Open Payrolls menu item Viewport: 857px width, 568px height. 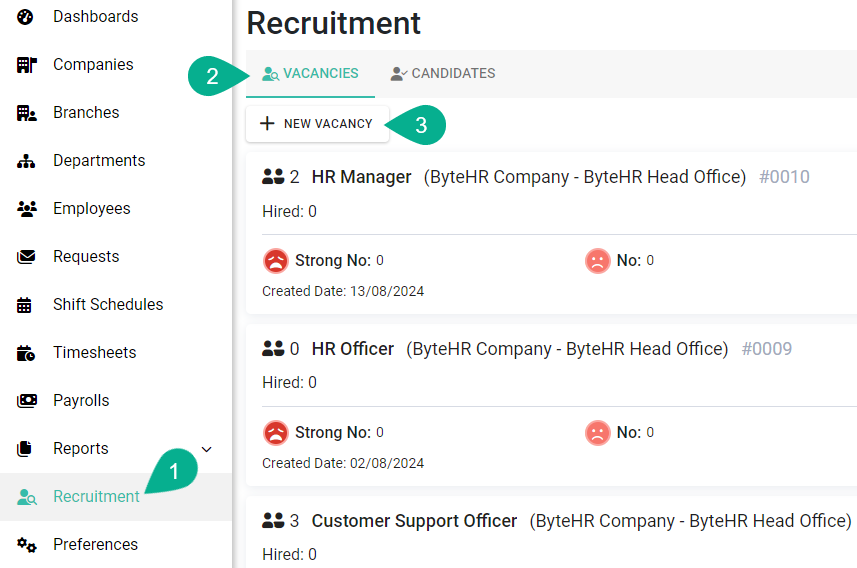pos(116,401)
